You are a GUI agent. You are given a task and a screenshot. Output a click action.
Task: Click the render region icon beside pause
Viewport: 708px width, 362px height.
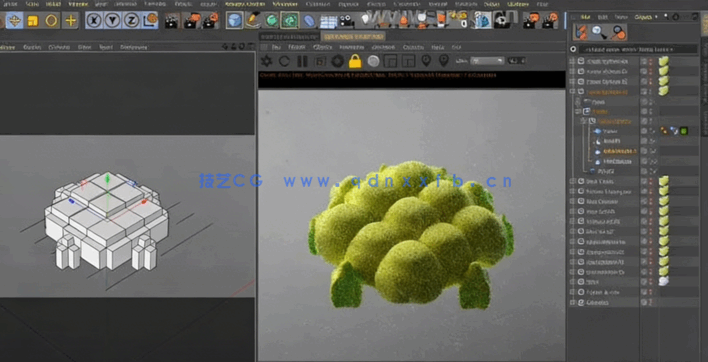point(320,61)
